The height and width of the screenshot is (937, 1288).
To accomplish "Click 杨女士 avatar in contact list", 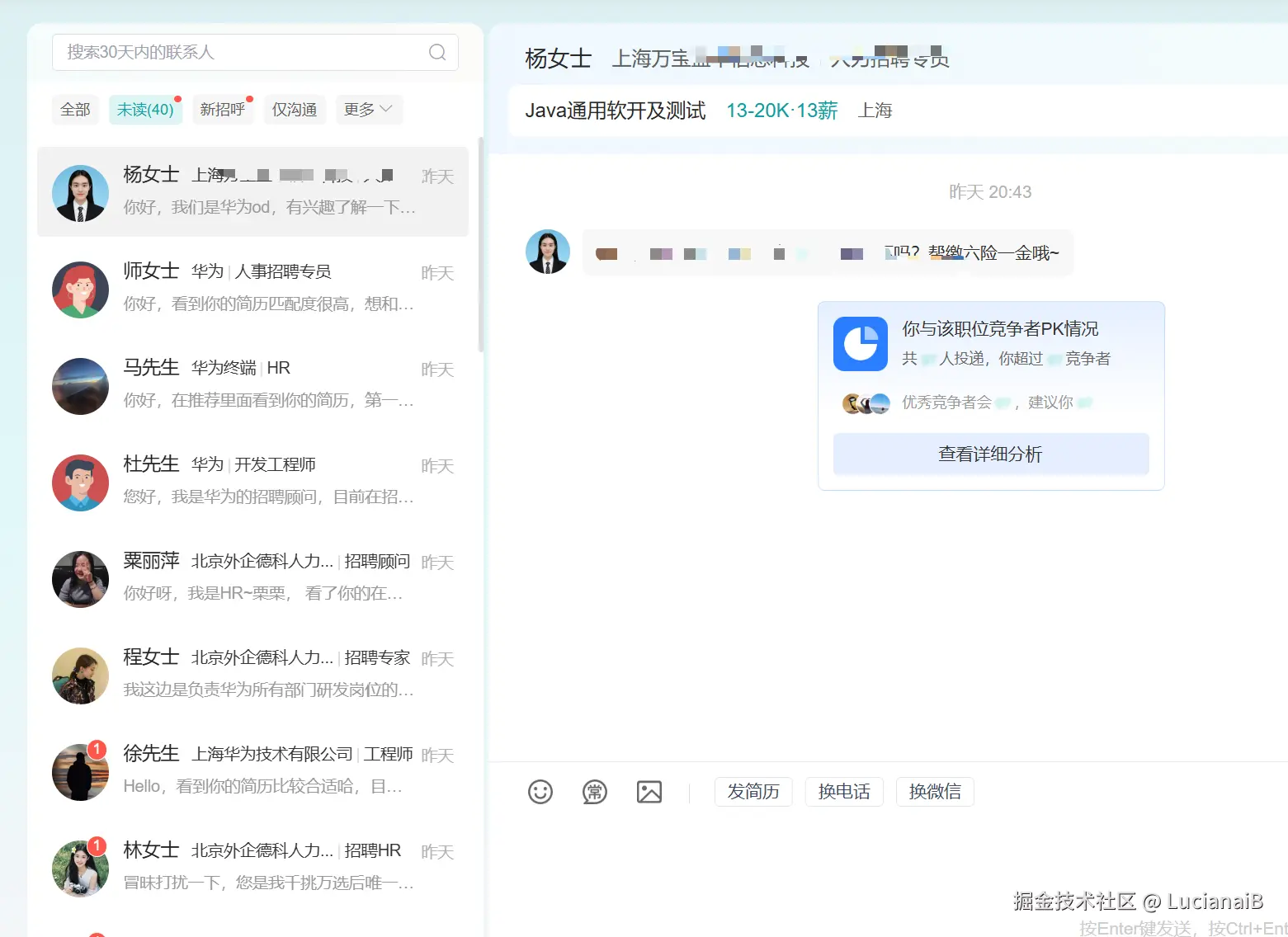I will [x=80, y=193].
